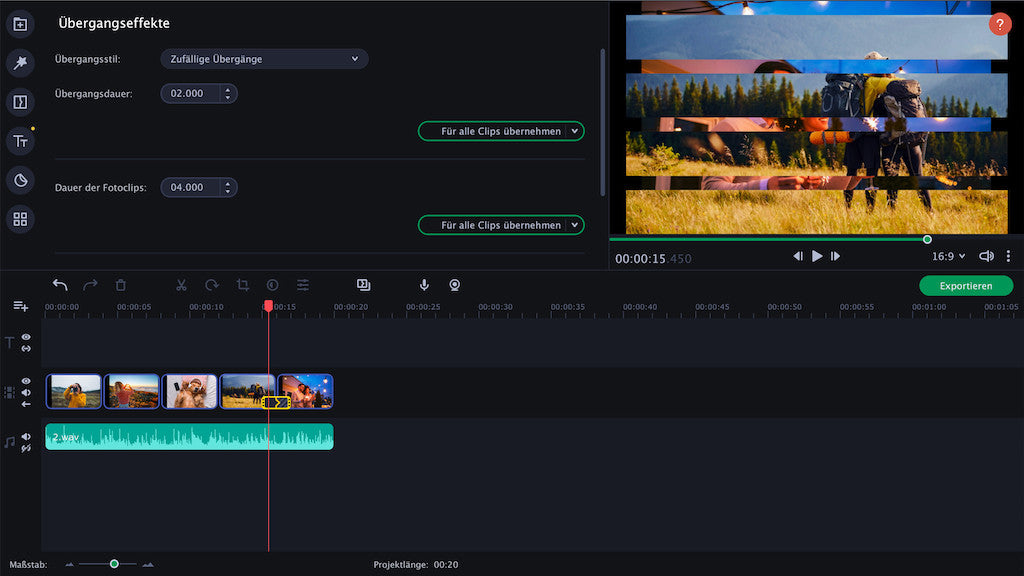Open the clip properties sliders icon

coord(303,285)
